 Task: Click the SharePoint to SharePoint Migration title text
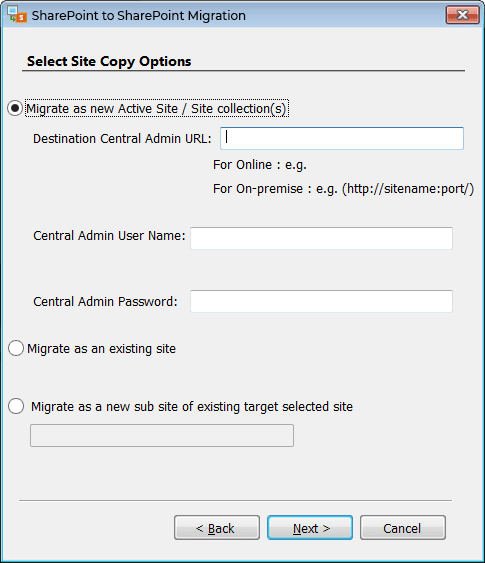(139, 15)
